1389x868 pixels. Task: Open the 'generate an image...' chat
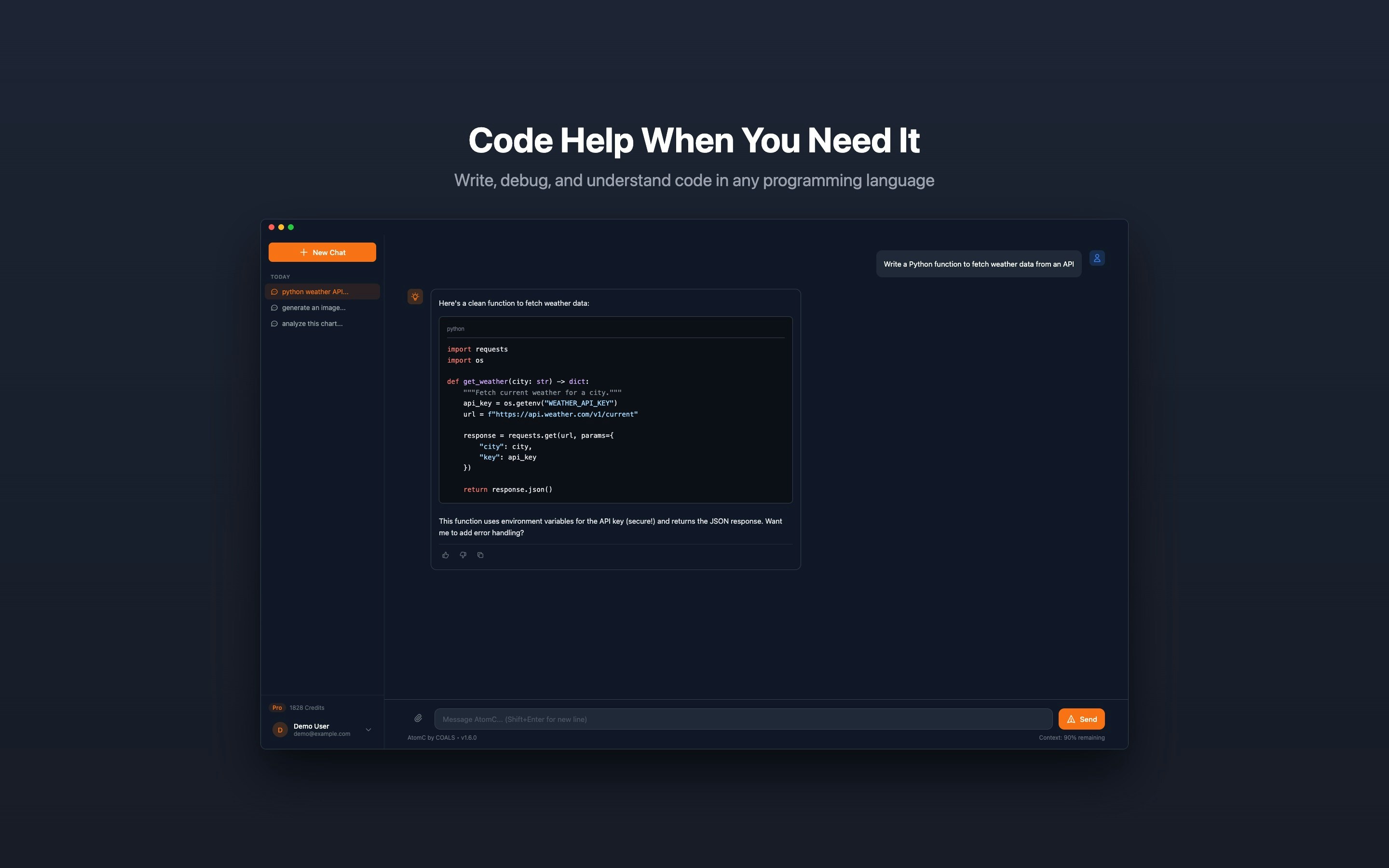313,308
